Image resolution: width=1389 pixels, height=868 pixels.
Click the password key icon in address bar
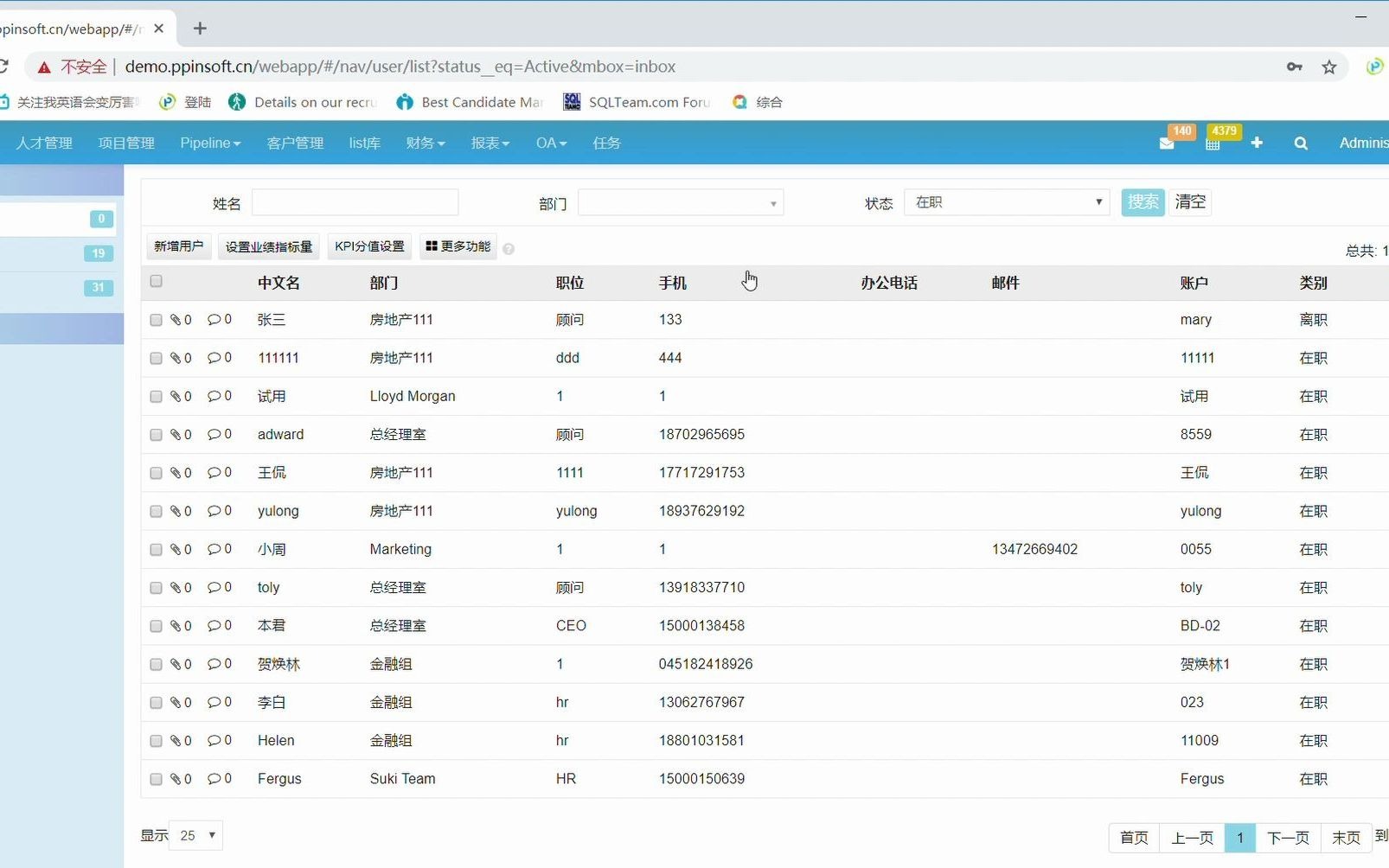[x=1295, y=67]
